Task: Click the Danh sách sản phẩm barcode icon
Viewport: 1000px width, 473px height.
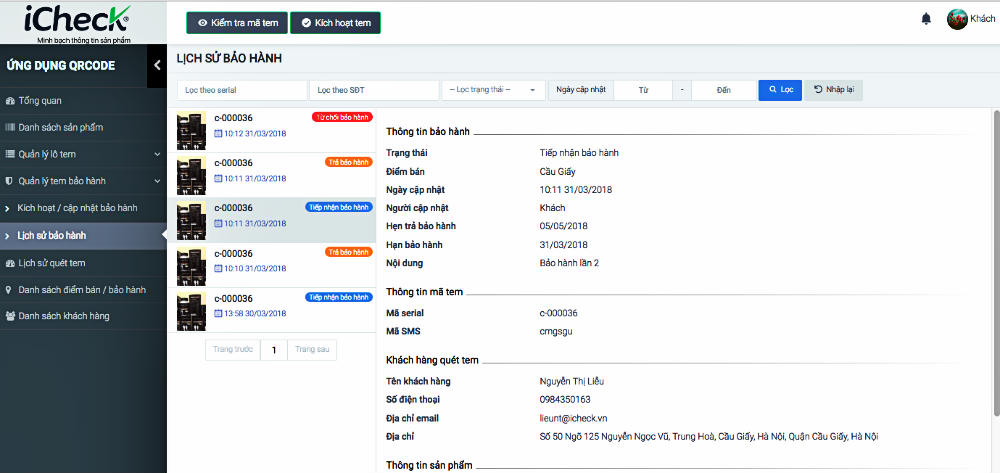Action: [10, 127]
